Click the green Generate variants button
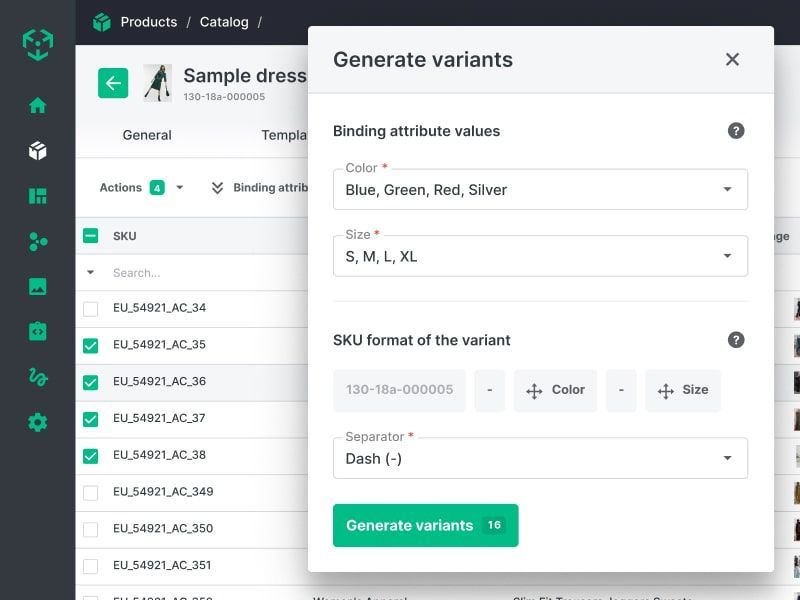This screenshot has width=800, height=600. 426,526
